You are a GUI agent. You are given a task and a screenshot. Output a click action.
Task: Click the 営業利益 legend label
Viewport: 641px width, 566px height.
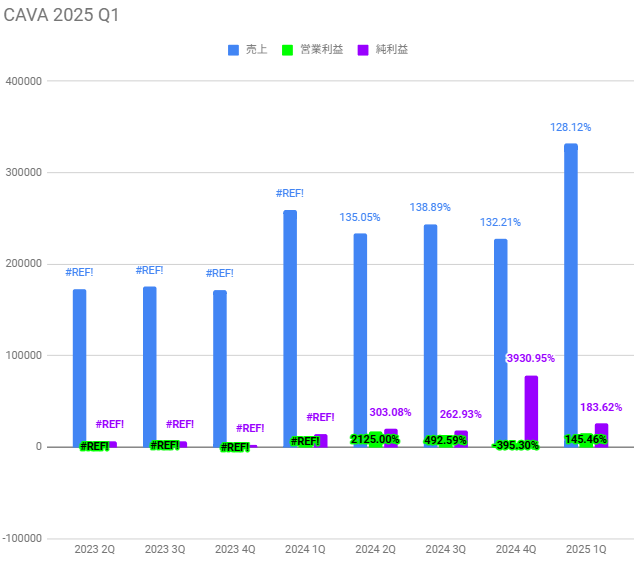322,49
